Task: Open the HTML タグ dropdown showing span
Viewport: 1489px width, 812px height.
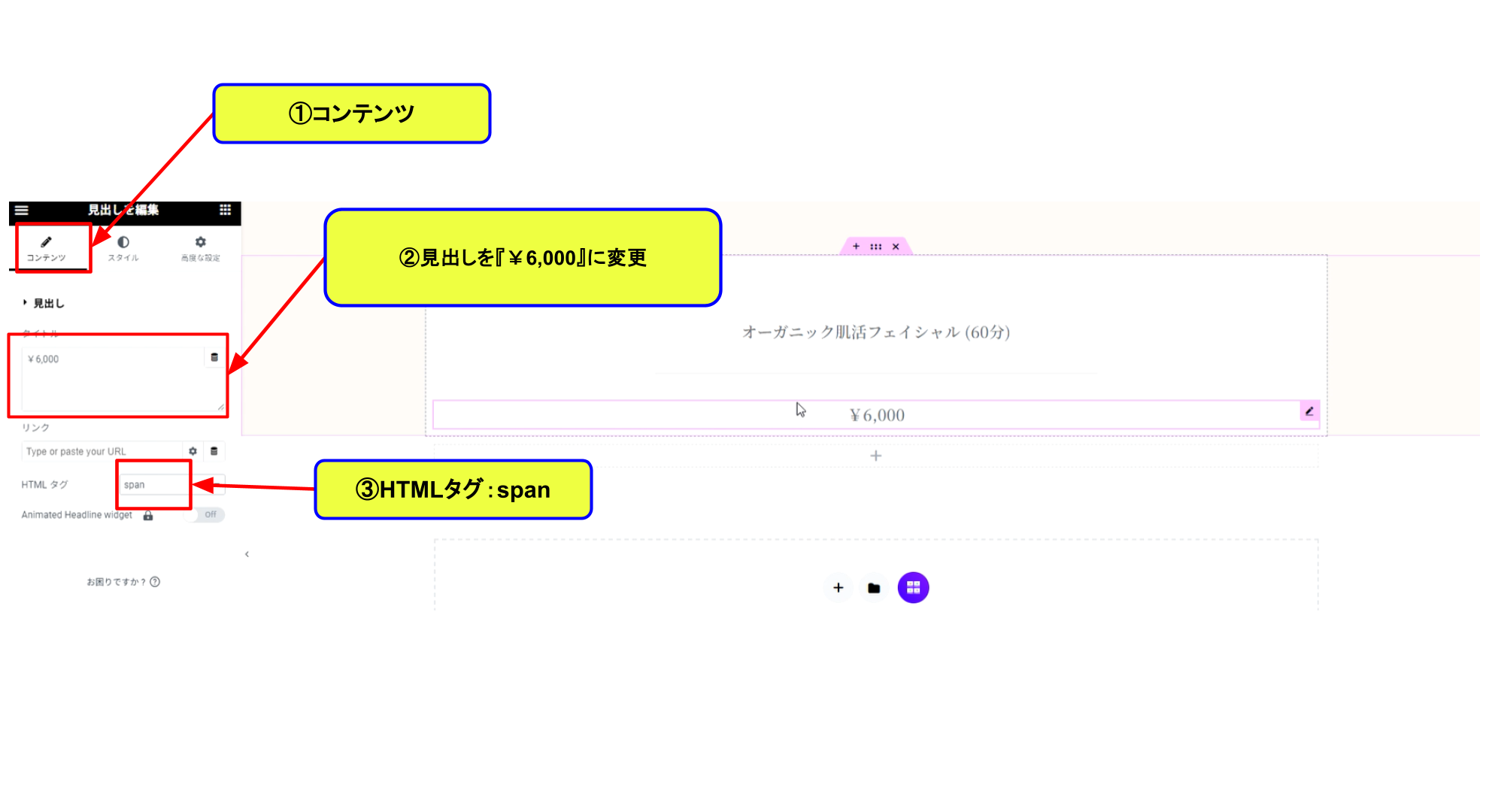Action: [171, 485]
